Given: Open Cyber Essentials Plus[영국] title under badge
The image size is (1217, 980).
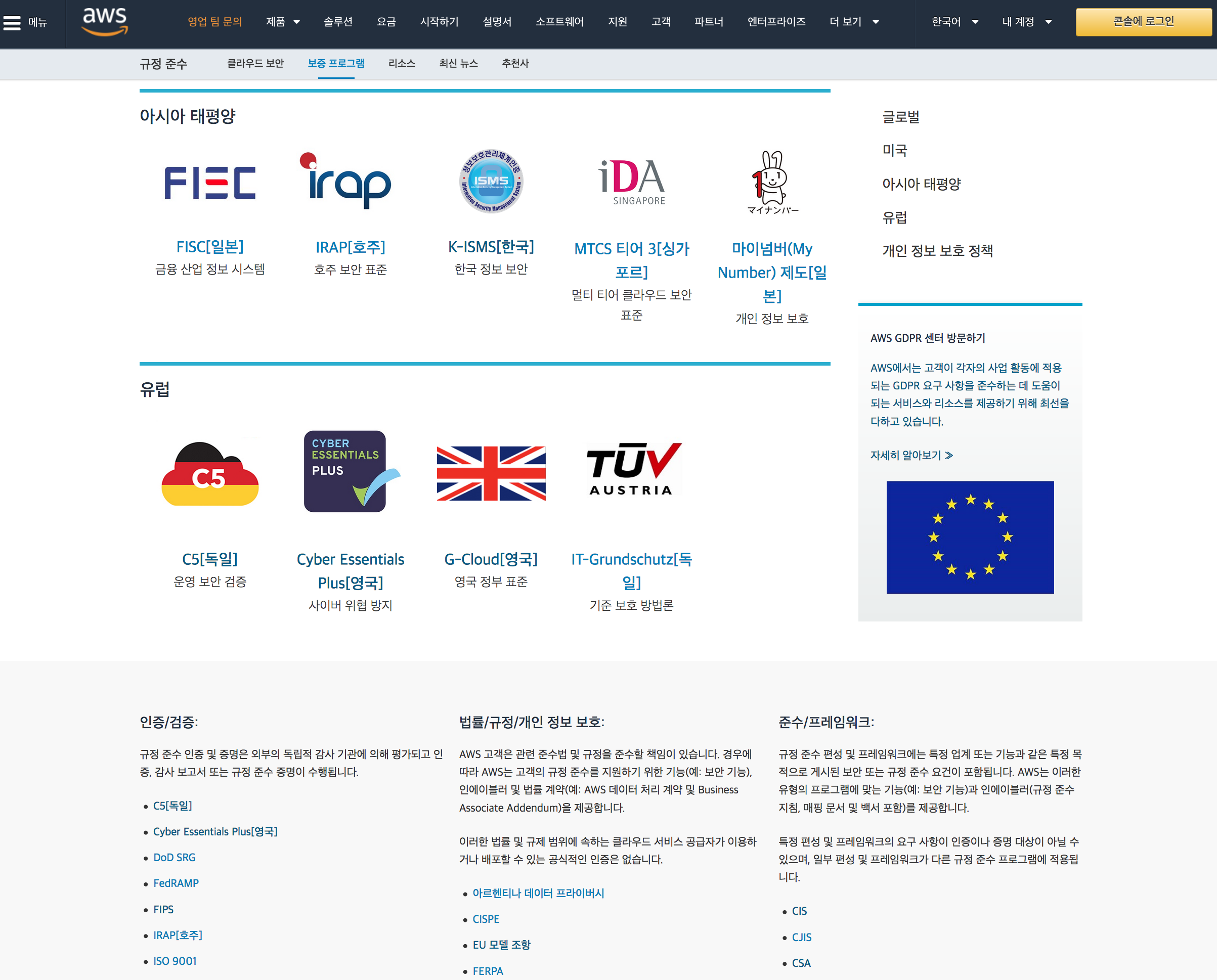Looking at the screenshot, I should coord(351,571).
